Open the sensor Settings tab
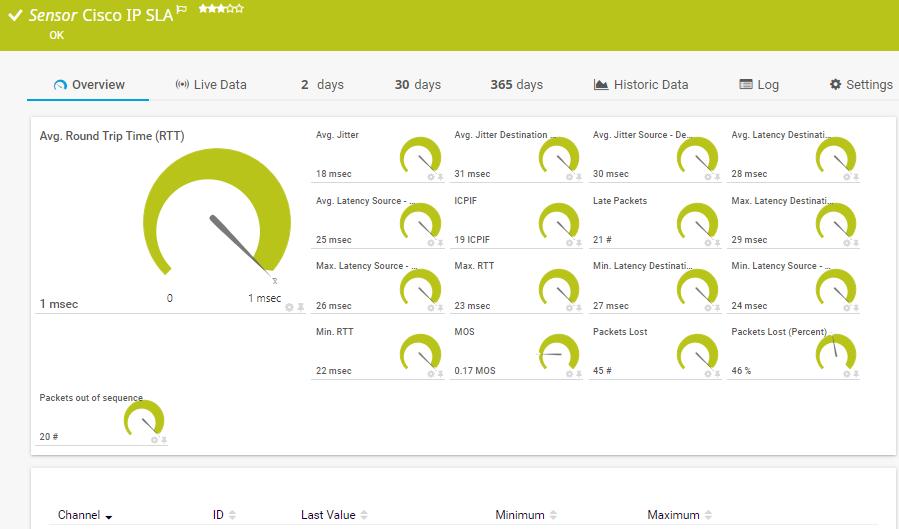Viewport: 899px width, 529px height. (861, 85)
